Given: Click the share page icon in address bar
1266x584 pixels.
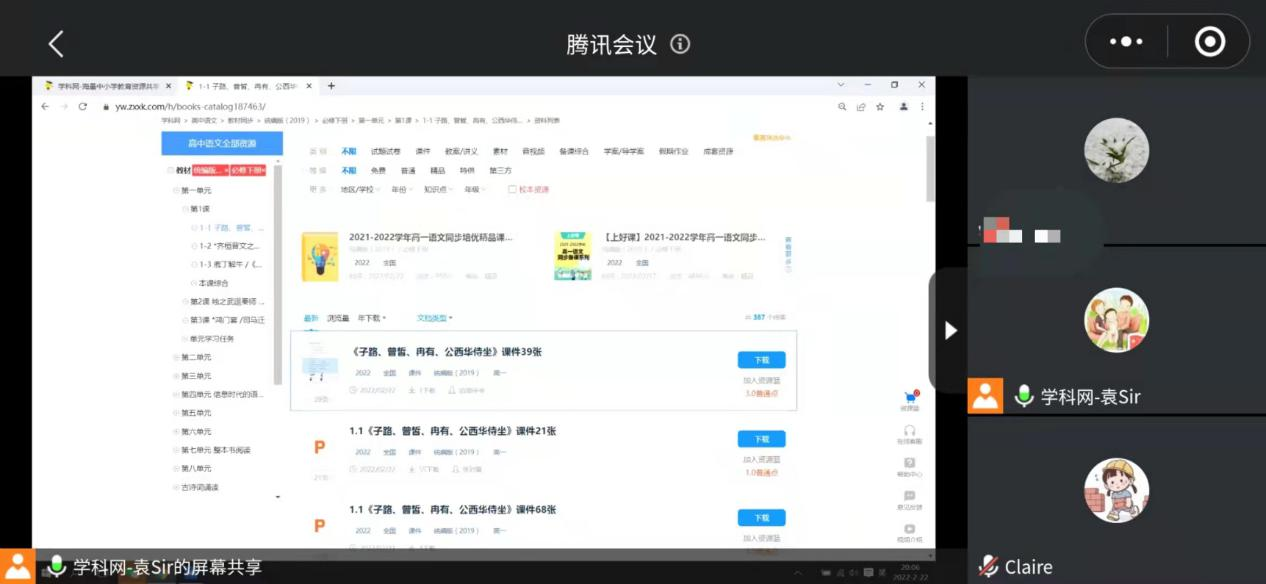Looking at the screenshot, I should (x=861, y=106).
